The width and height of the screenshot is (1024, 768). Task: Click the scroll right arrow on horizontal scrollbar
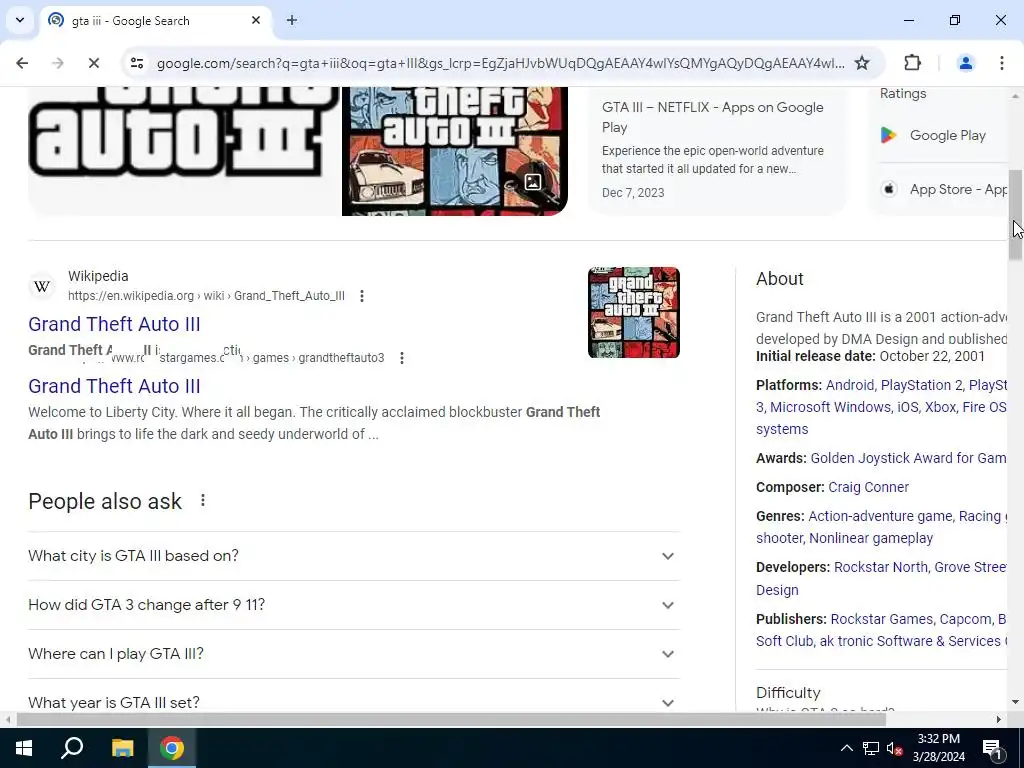click(x=999, y=720)
